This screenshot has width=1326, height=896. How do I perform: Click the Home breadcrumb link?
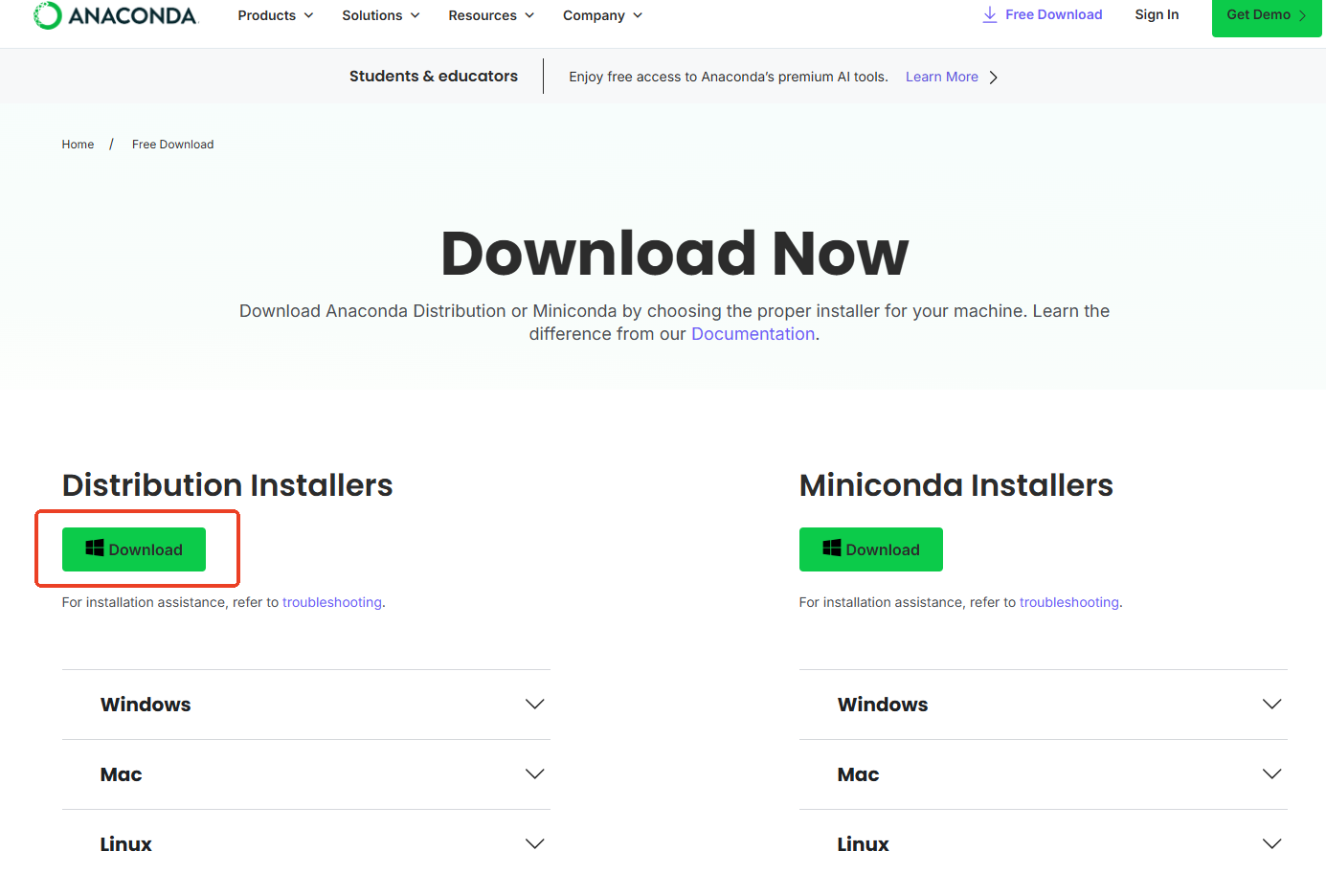tap(78, 144)
